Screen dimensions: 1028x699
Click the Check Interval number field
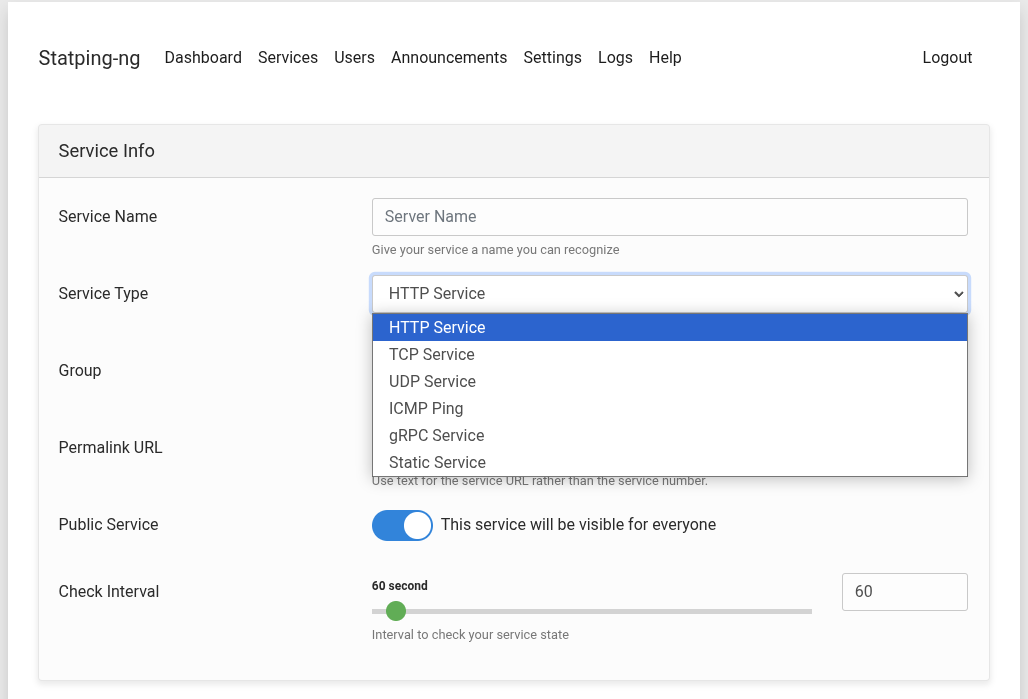pyautogui.click(x=904, y=592)
